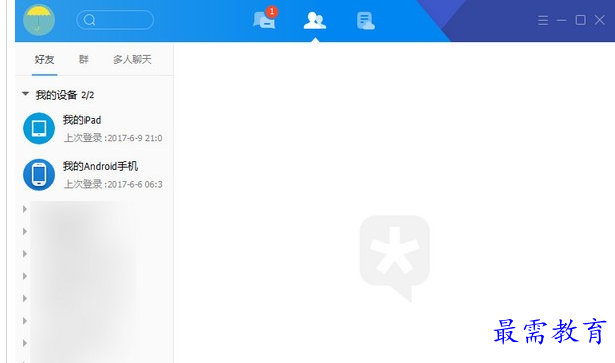
Task: Collapse the 我的设备 group arrow
Action: pyautogui.click(x=25, y=94)
